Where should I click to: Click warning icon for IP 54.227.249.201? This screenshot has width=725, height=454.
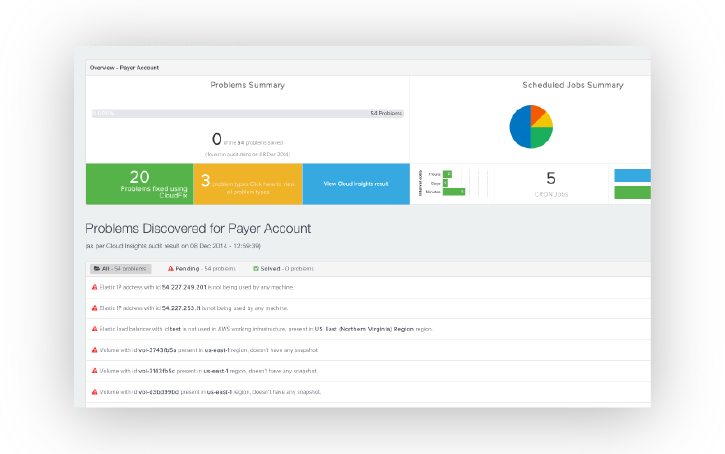click(x=93, y=288)
